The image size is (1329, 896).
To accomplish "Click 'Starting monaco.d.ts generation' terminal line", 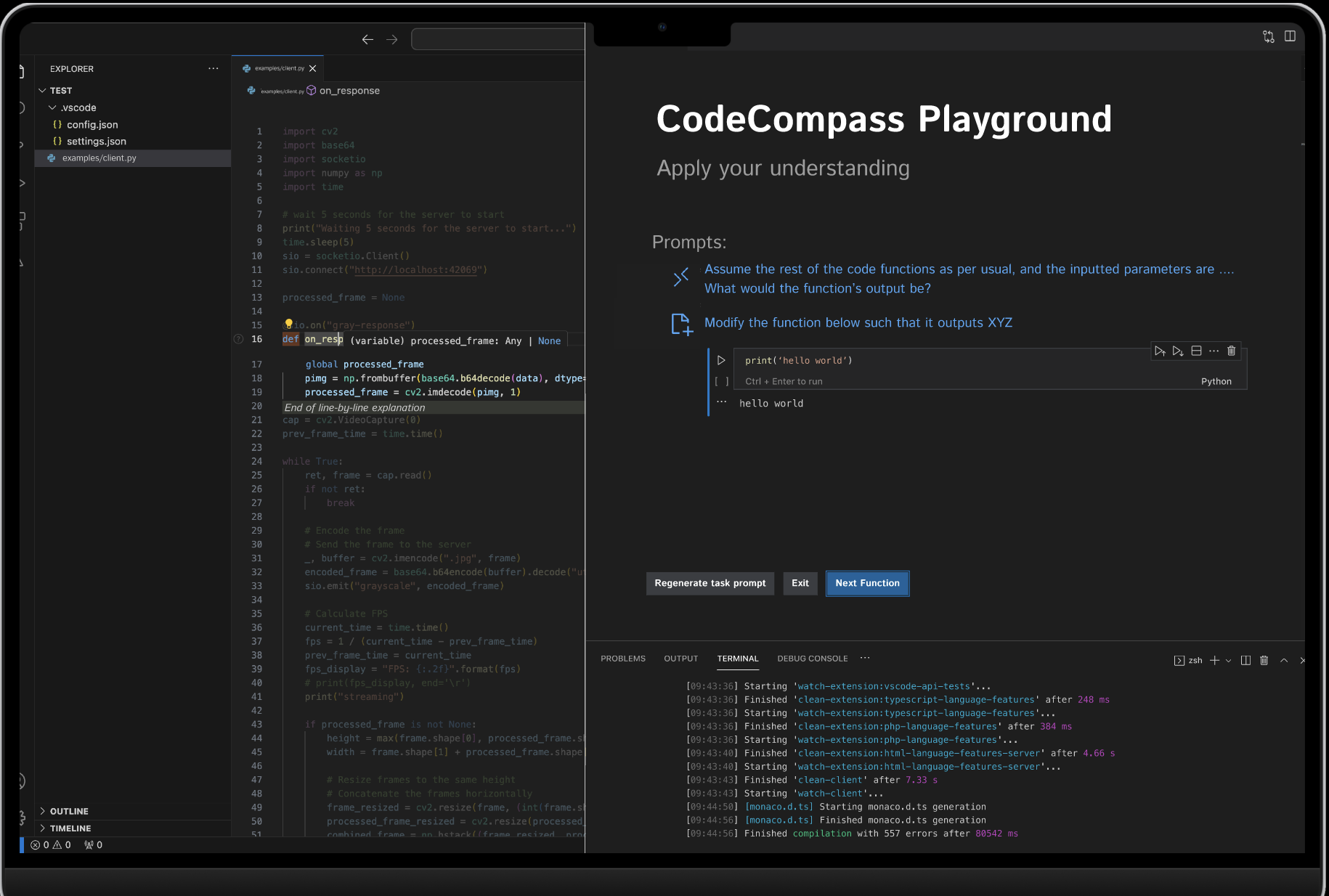I will click(837, 807).
